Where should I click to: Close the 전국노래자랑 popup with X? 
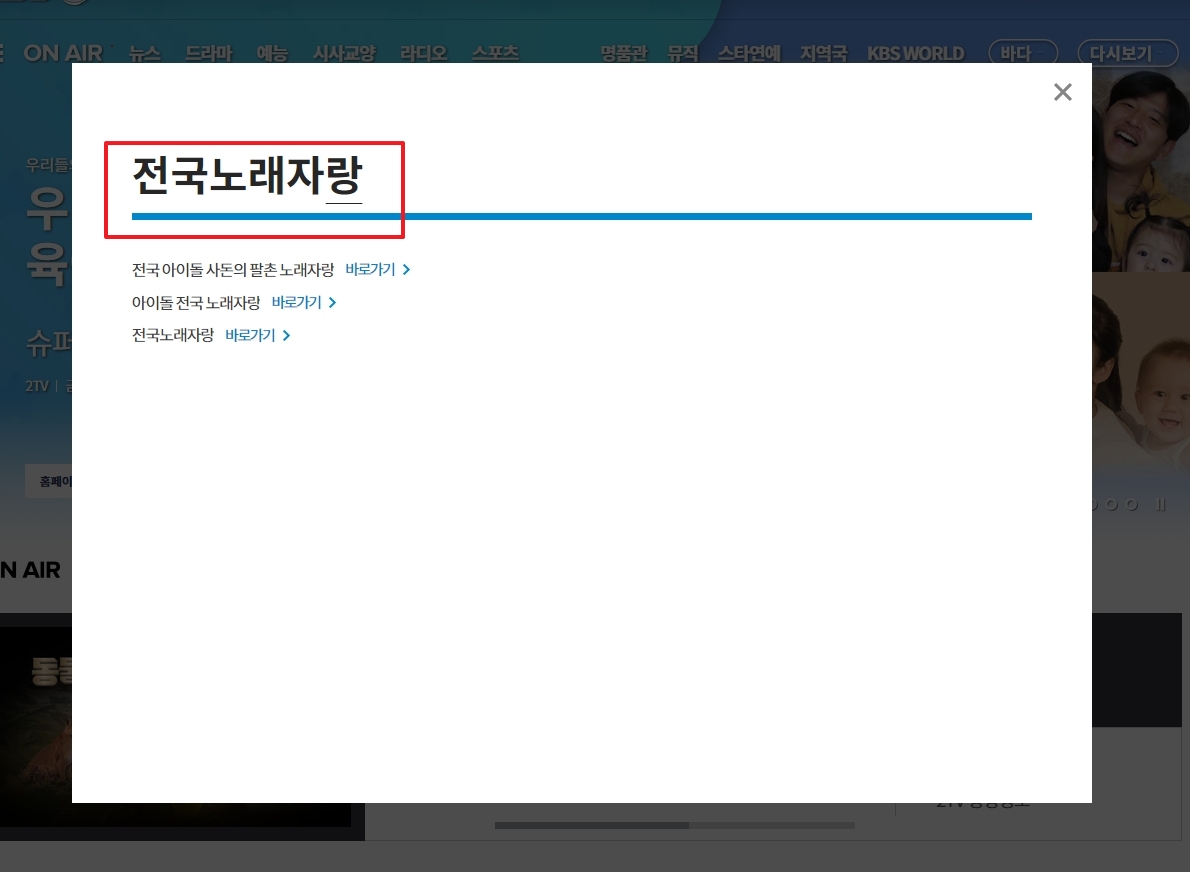tap(1062, 92)
